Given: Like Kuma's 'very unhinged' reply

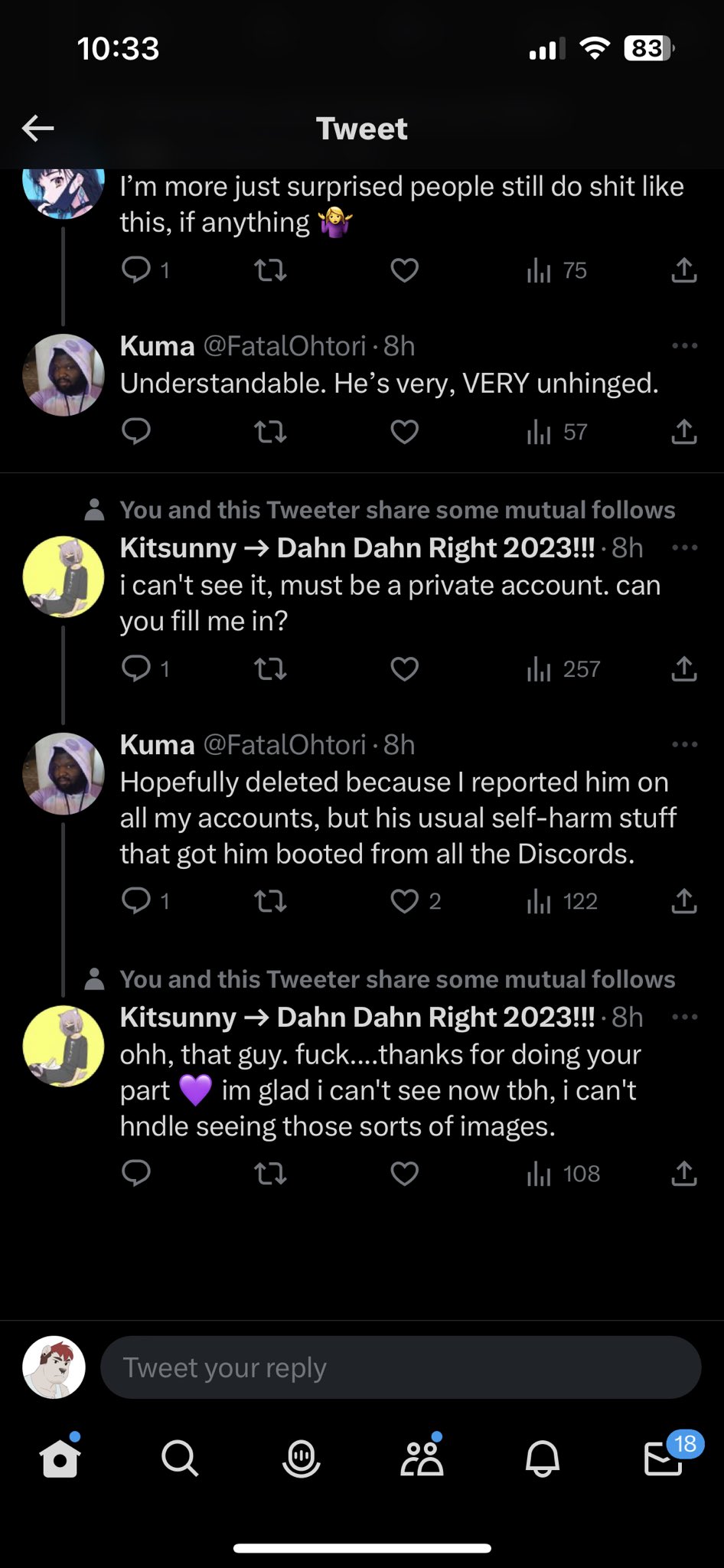Looking at the screenshot, I should (x=404, y=433).
